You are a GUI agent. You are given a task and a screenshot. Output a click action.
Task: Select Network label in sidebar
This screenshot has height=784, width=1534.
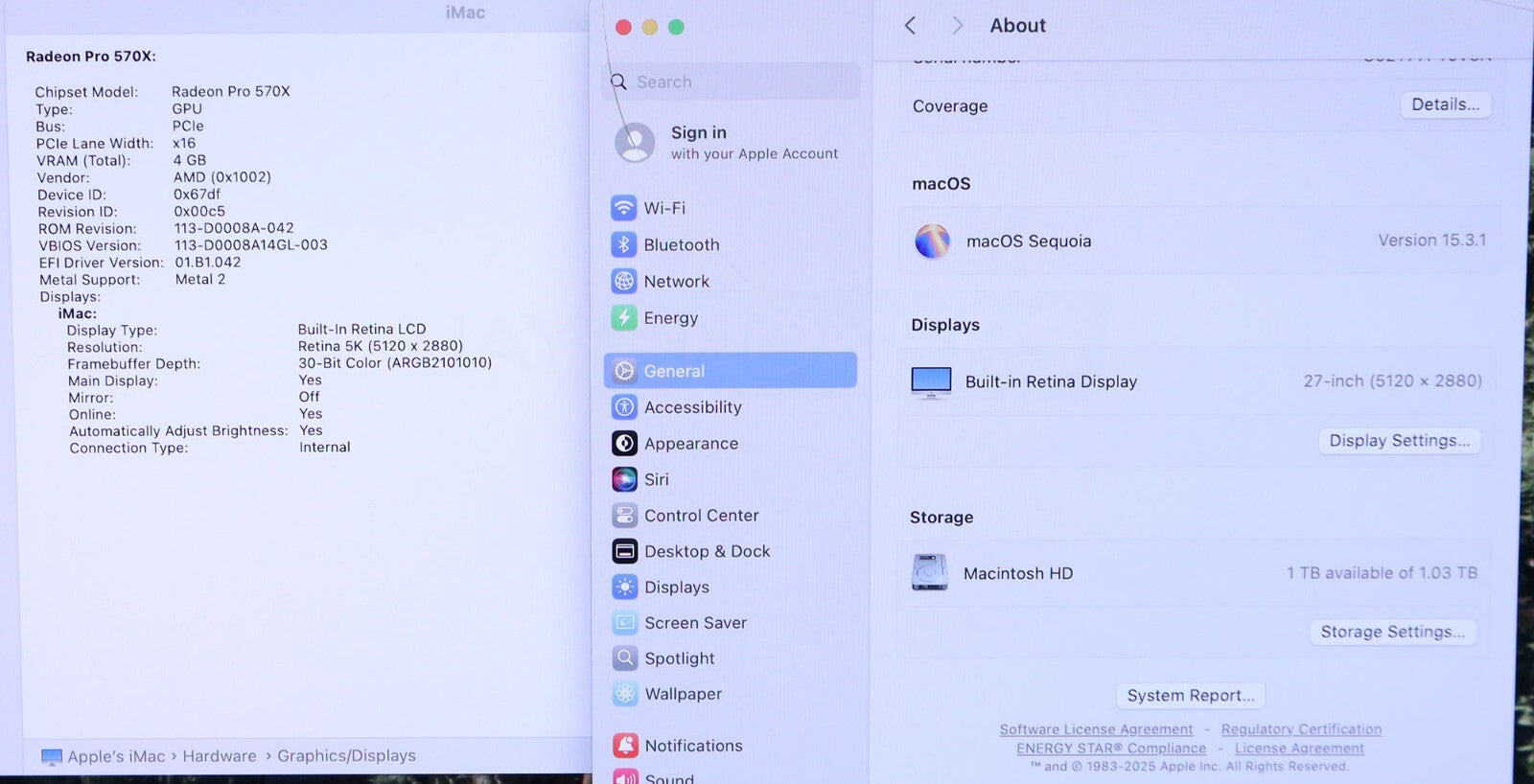coord(677,281)
